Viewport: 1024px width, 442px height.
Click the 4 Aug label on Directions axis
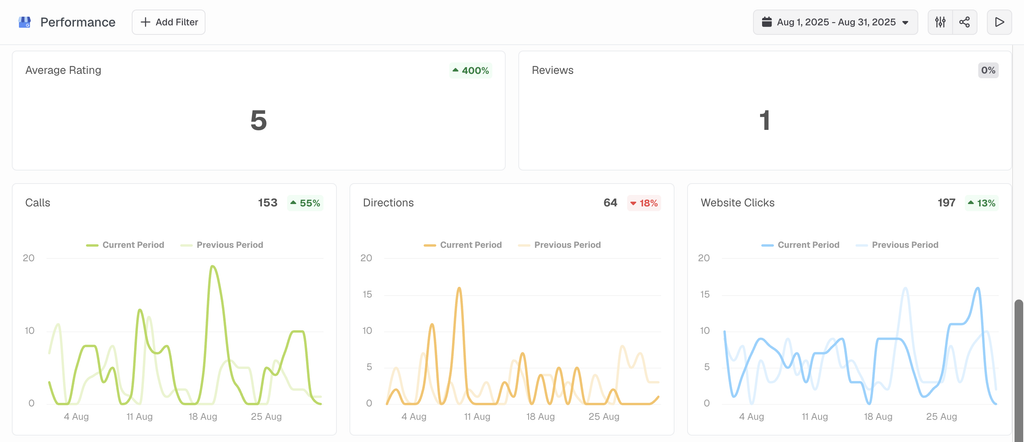[414, 417]
